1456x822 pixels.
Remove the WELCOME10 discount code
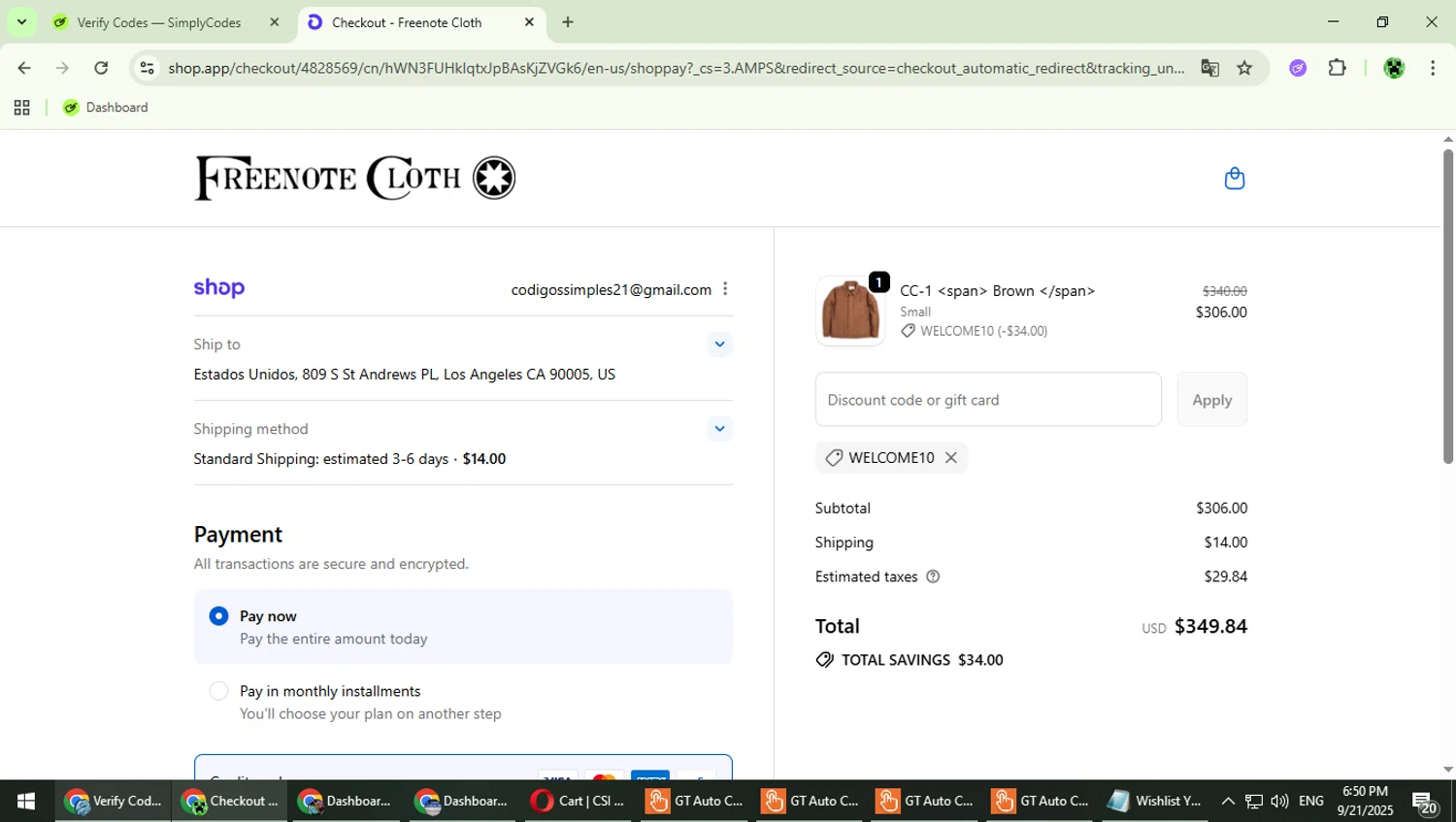point(951,457)
